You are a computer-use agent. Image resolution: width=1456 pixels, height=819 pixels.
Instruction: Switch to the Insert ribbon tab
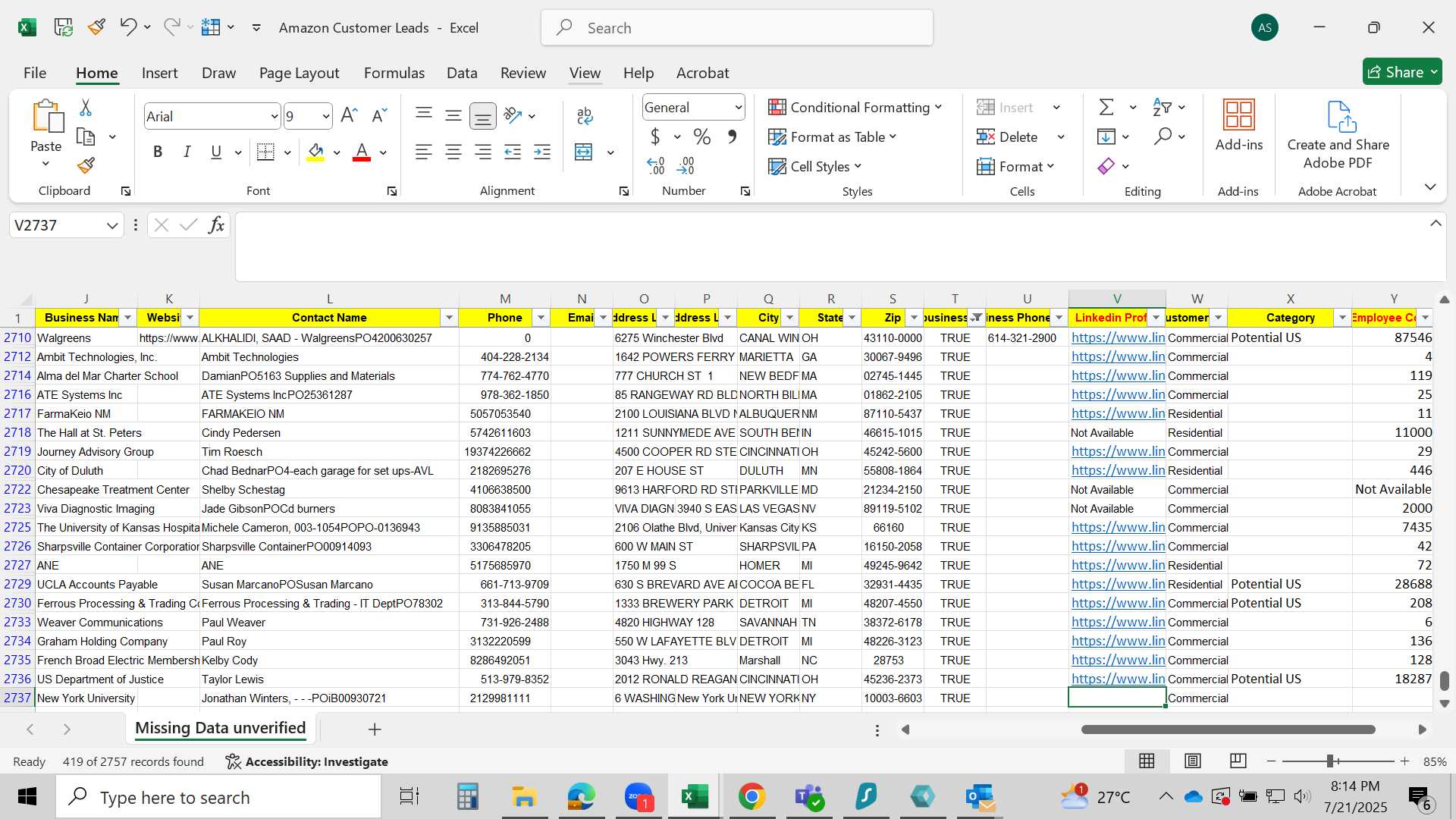pyautogui.click(x=159, y=73)
